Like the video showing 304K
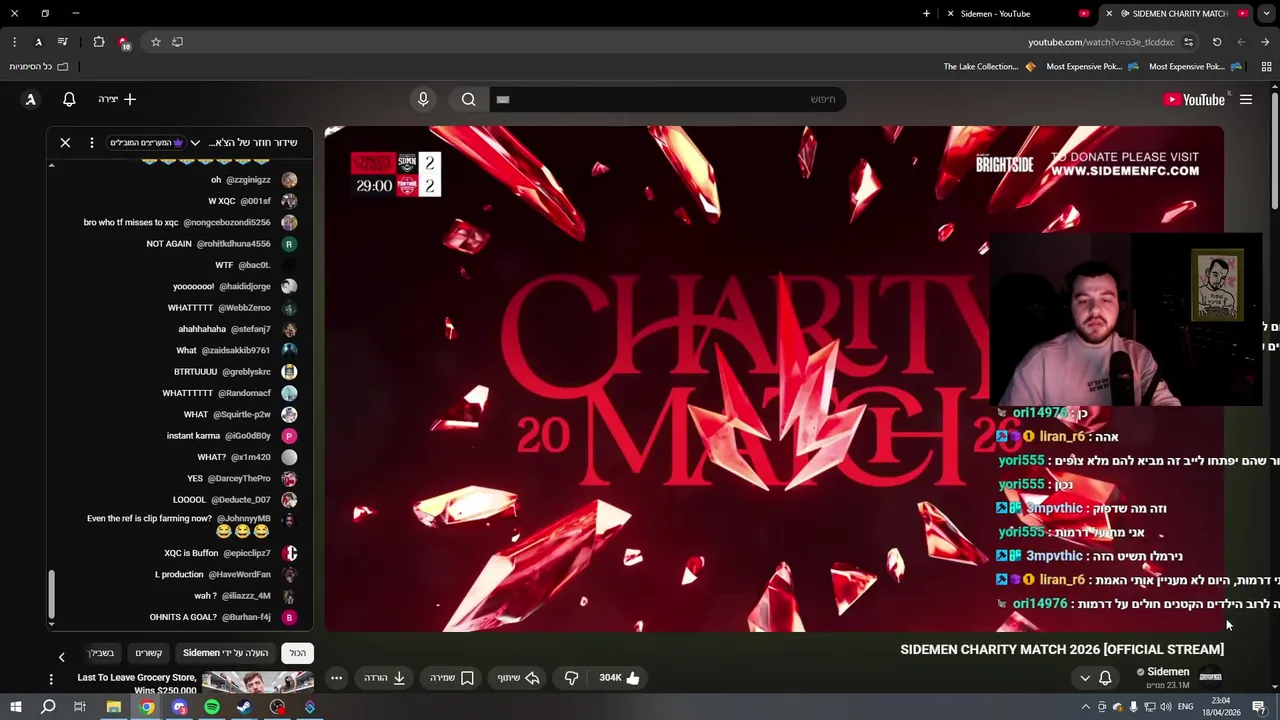The image size is (1280, 720). coord(619,678)
